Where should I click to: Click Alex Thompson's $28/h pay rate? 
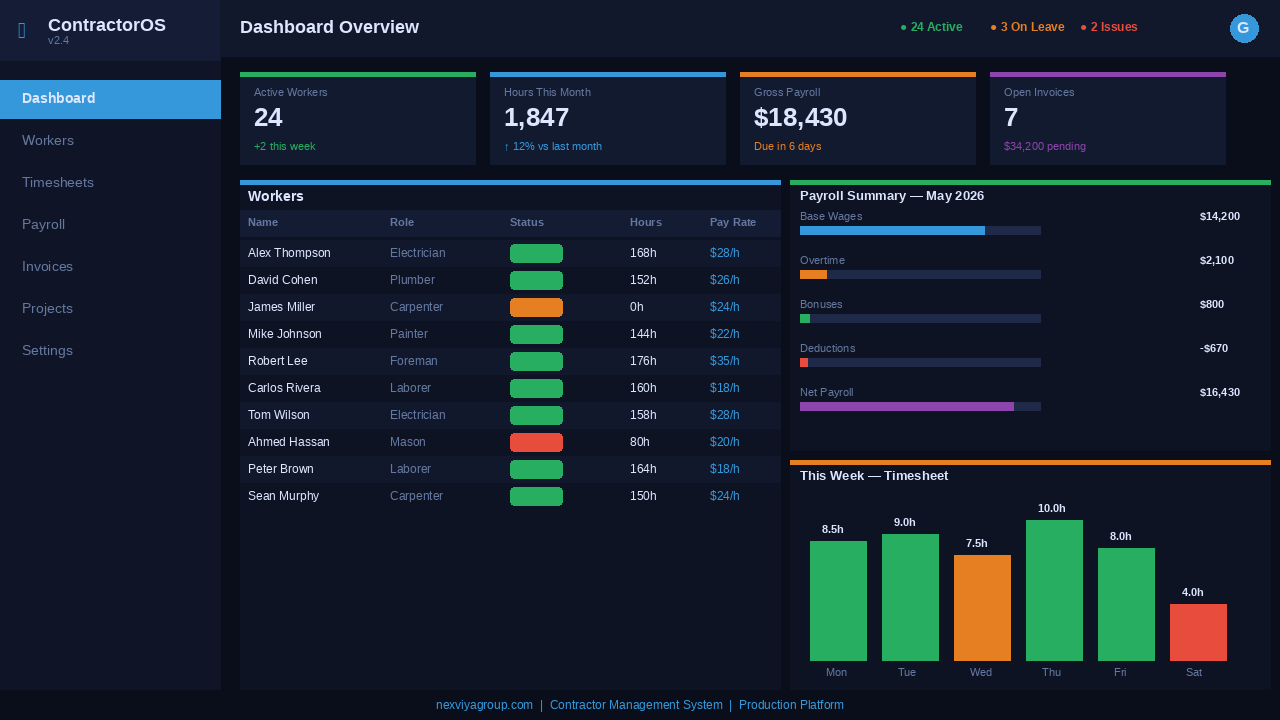725,253
